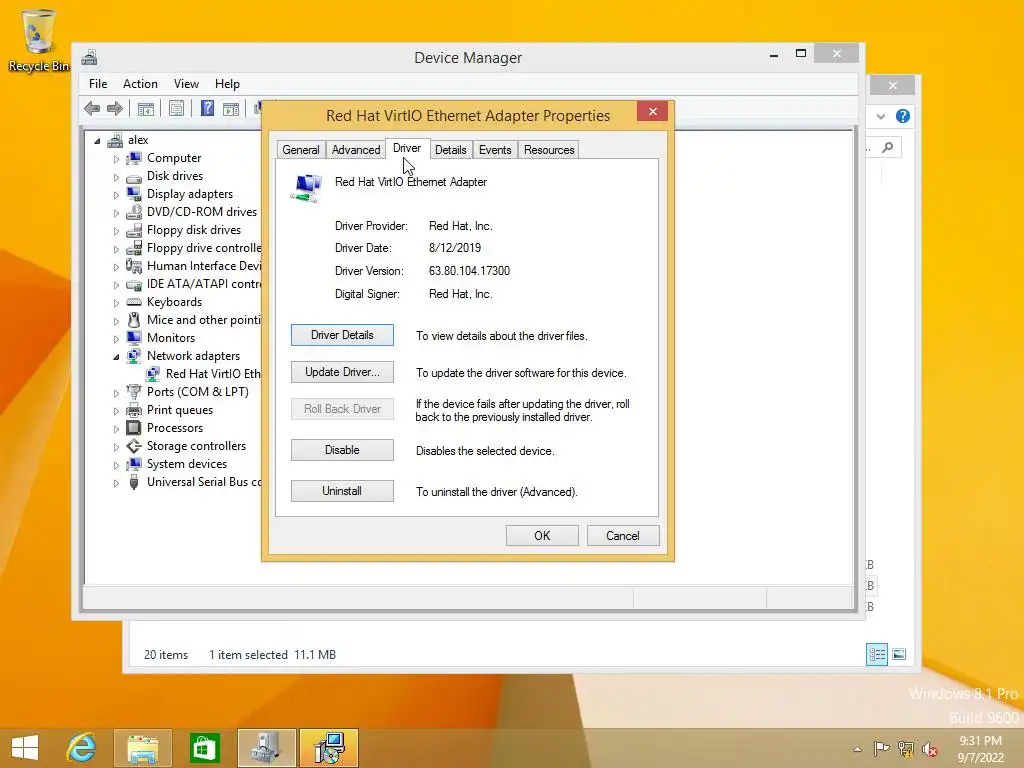Click the driver version value 63.80.104.17300

pyautogui.click(x=470, y=270)
